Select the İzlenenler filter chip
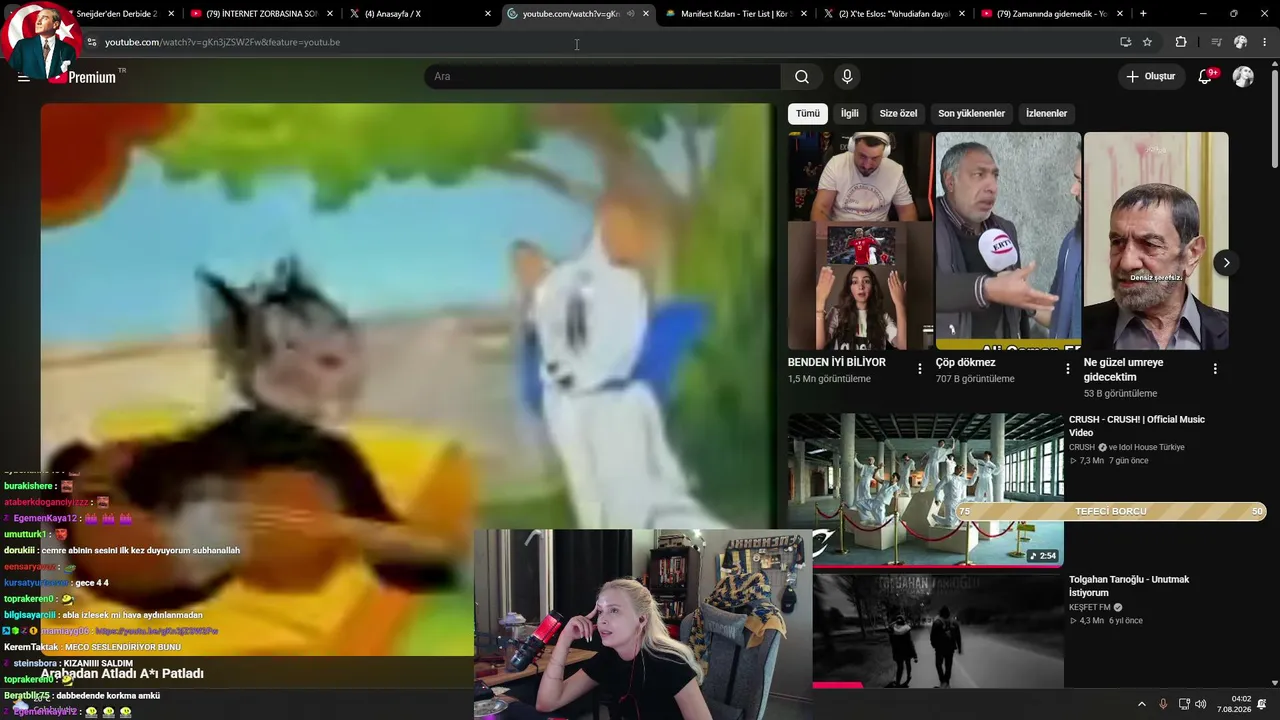1280x720 pixels. click(1046, 113)
